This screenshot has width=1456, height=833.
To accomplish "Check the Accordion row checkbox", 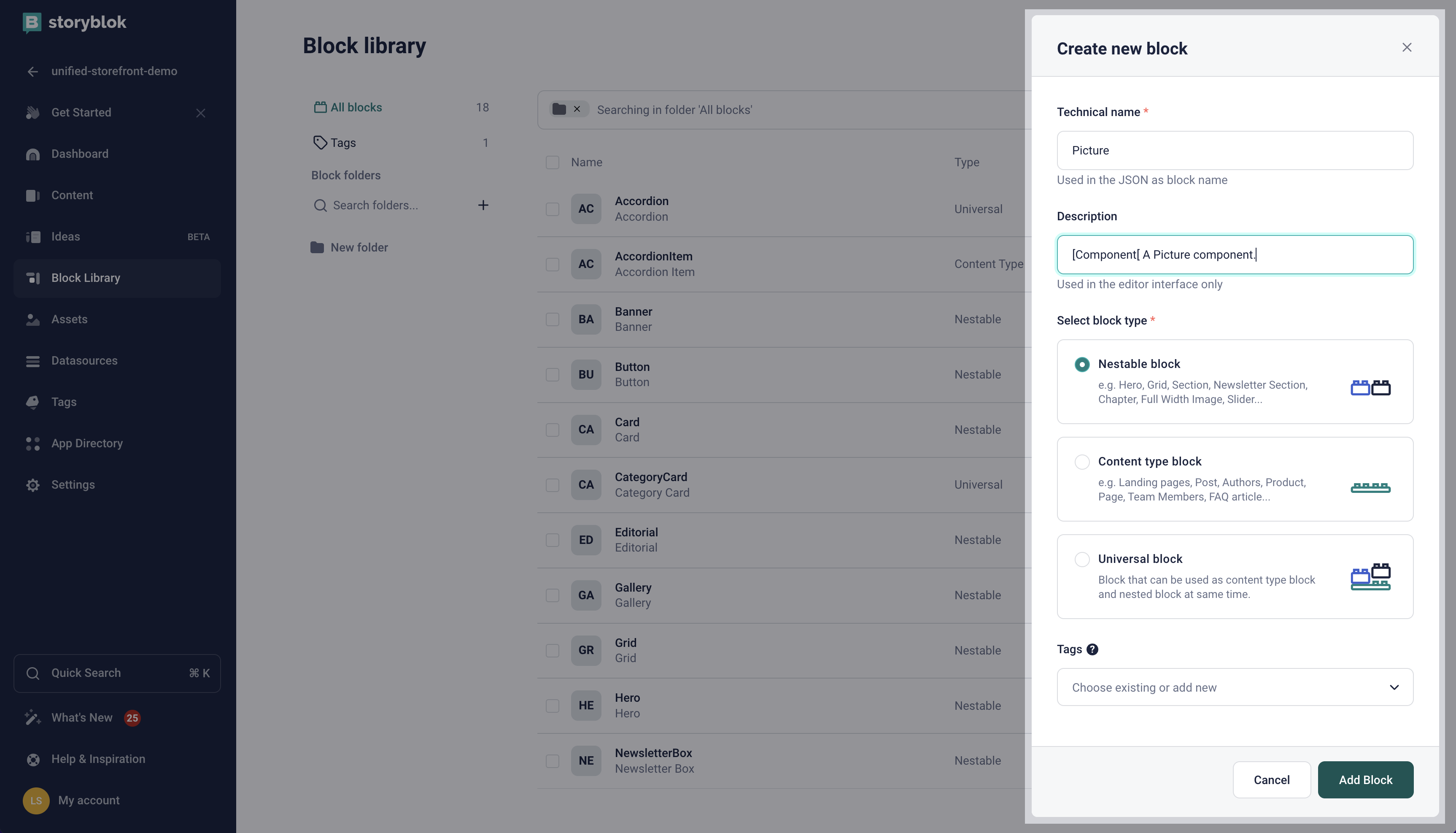I will point(552,209).
